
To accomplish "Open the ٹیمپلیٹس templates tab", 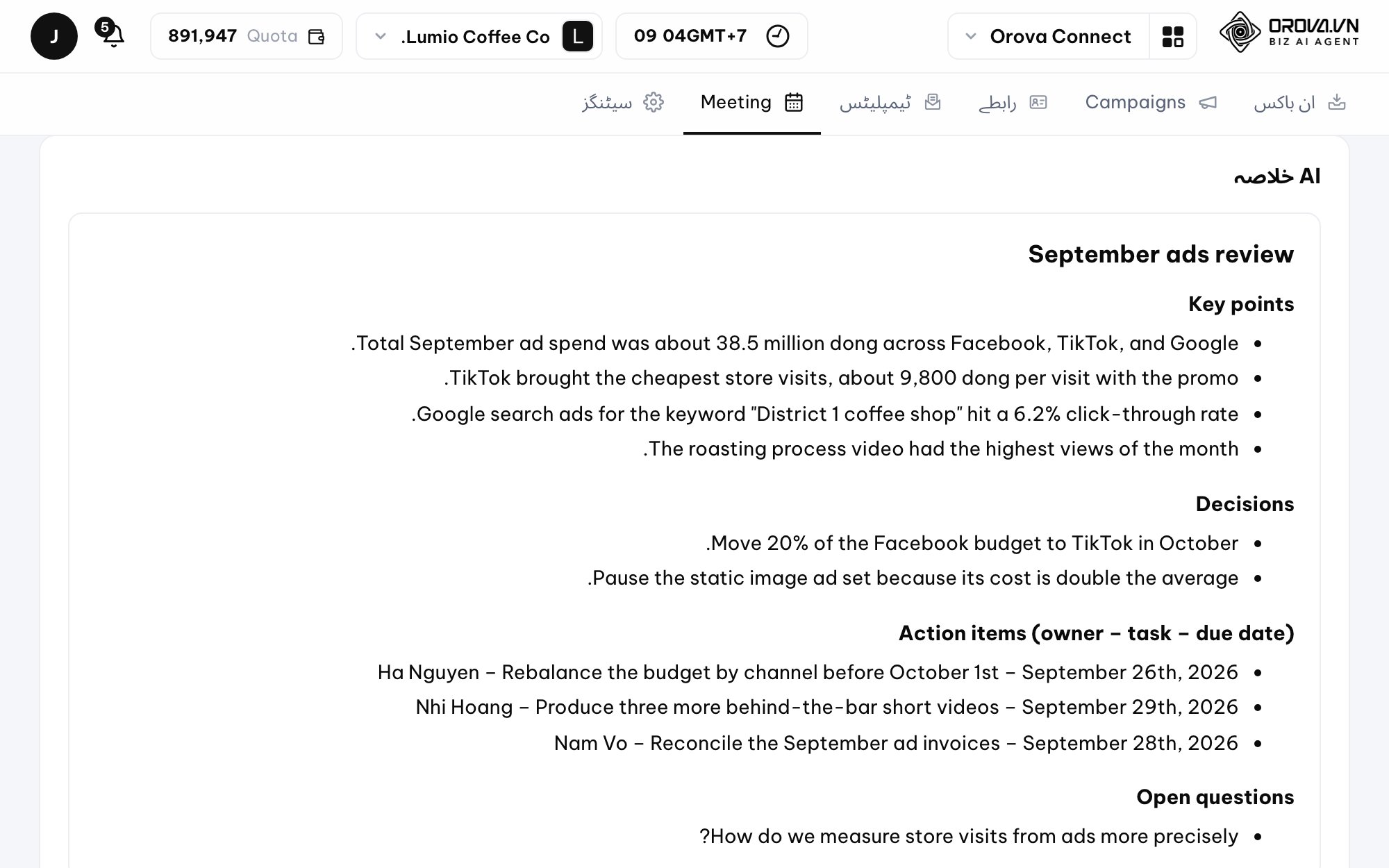I will pyautogui.click(x=890, y=103).
